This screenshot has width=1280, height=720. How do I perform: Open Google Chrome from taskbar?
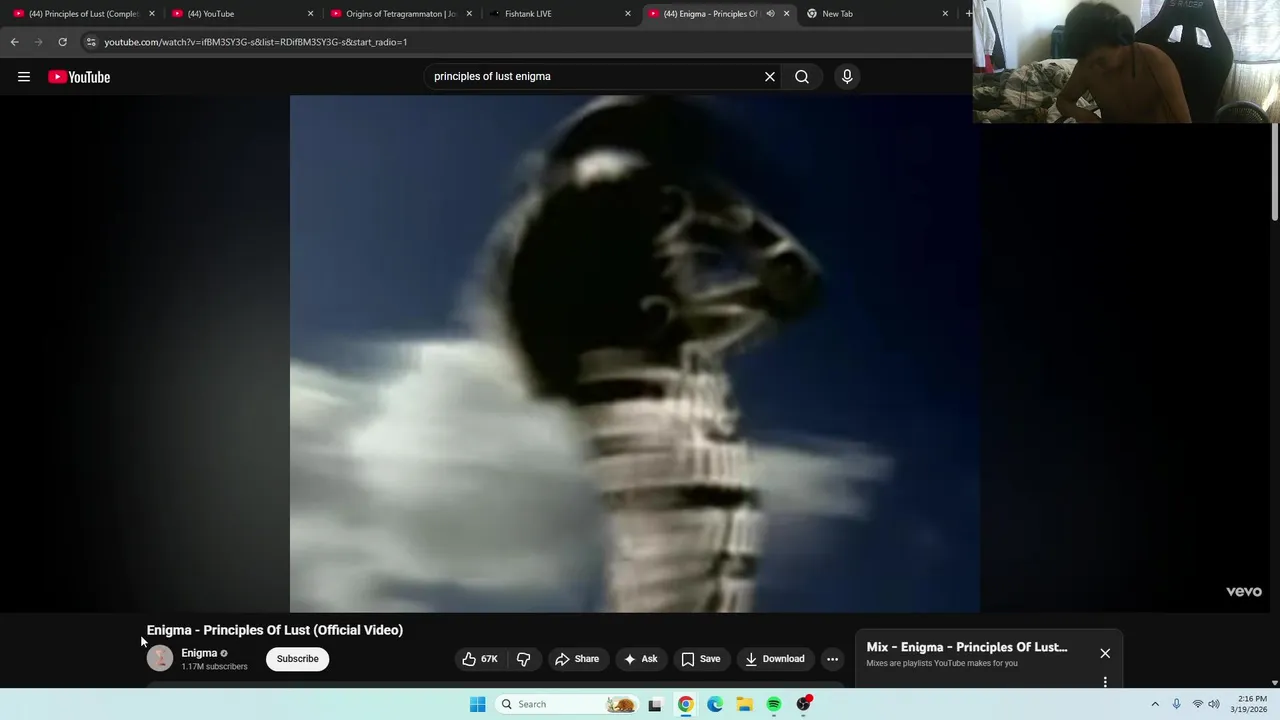pyautogui.click(x=685, y=704)
